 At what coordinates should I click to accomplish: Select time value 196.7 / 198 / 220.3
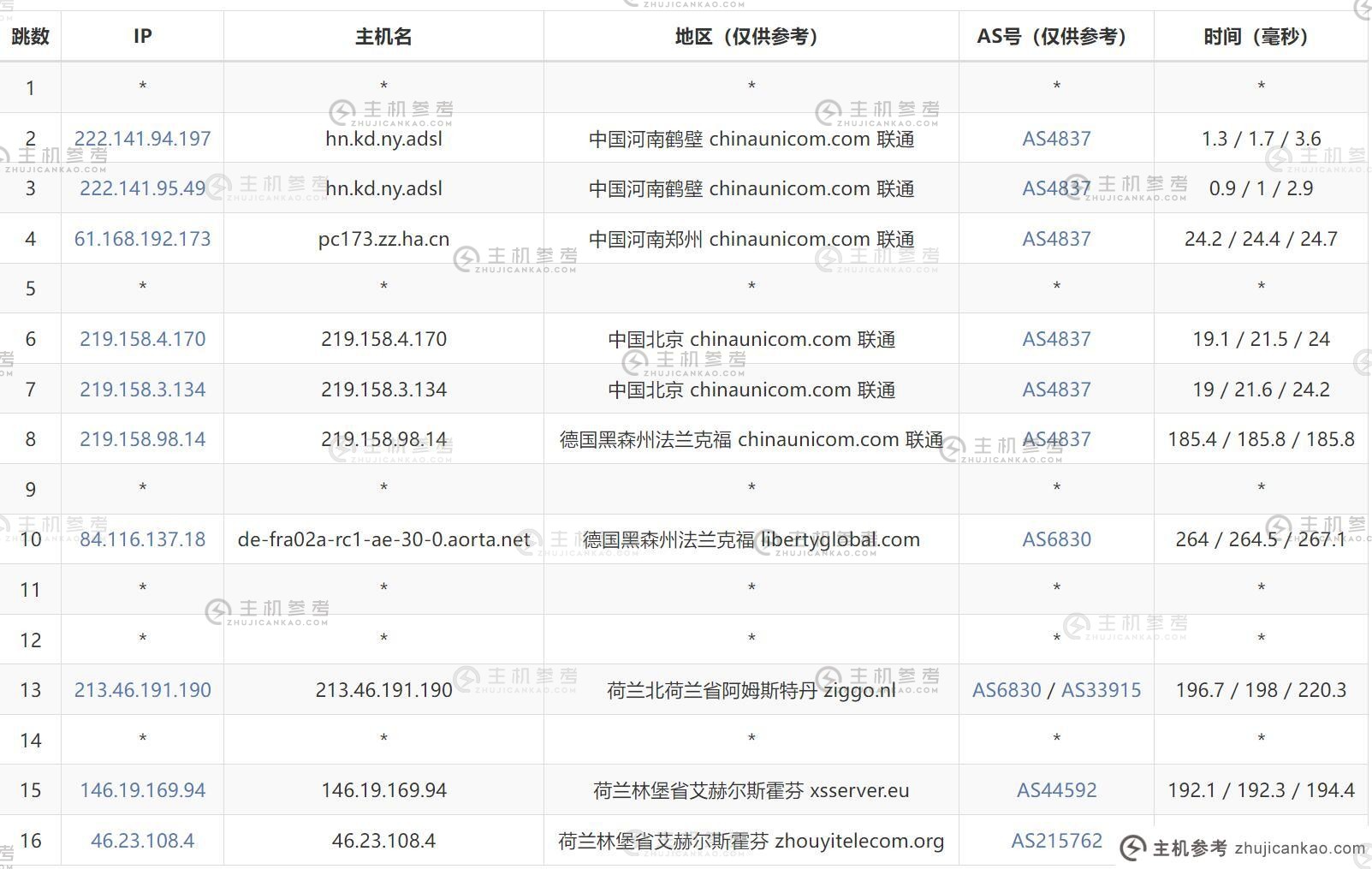1261,690
